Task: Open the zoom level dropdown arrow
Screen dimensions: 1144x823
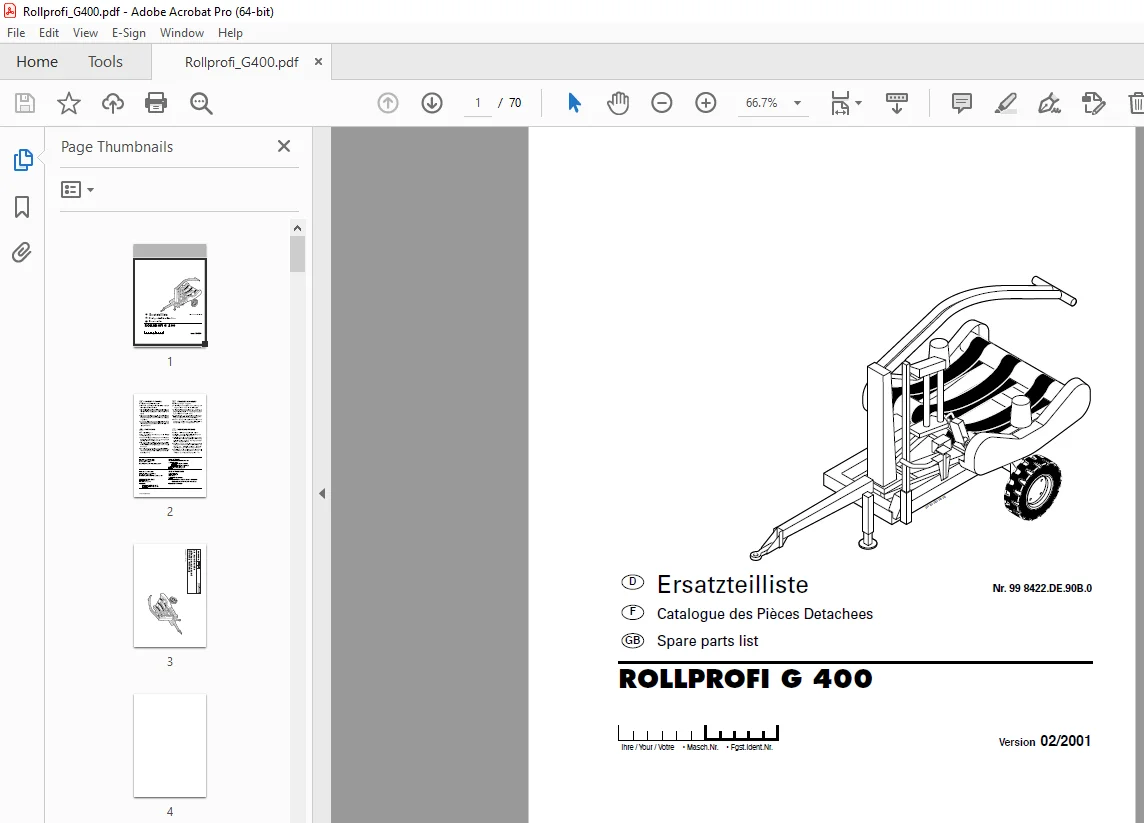Action: click(797, 103)
